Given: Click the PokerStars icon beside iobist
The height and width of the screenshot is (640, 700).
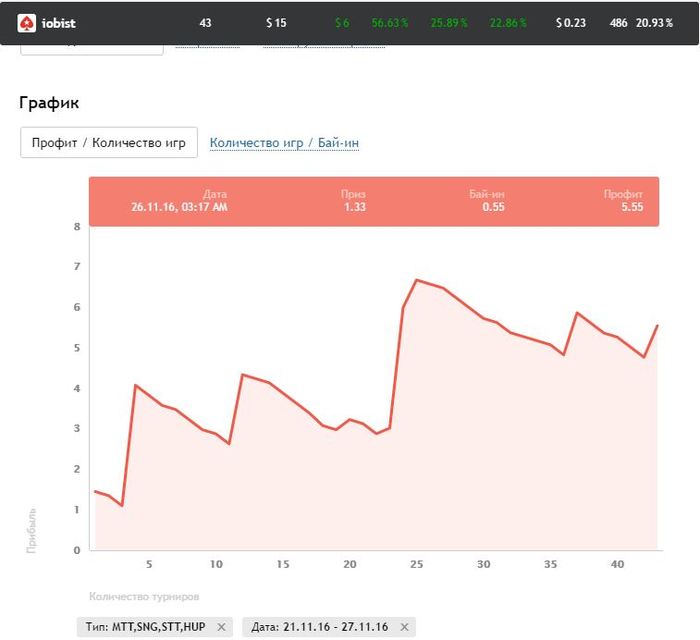Looking at the screenshot, I should point(27,22).
